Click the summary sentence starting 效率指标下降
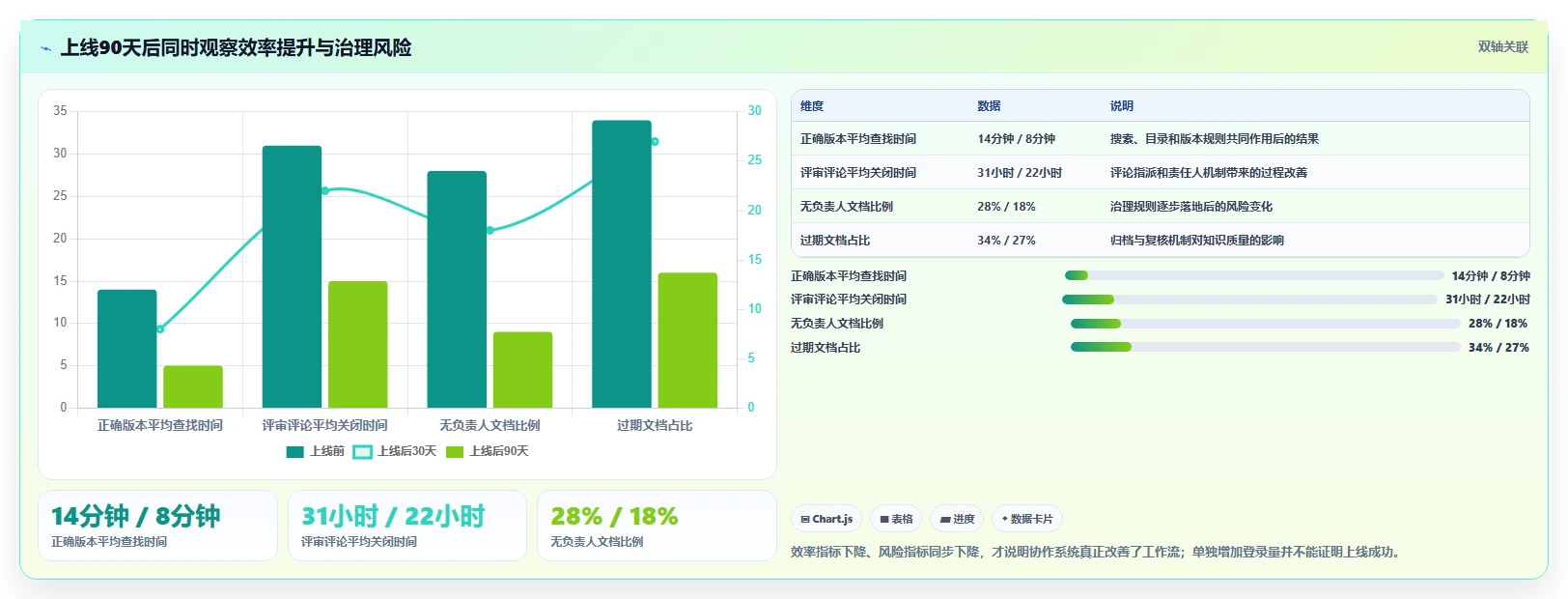 point(1095,552)
